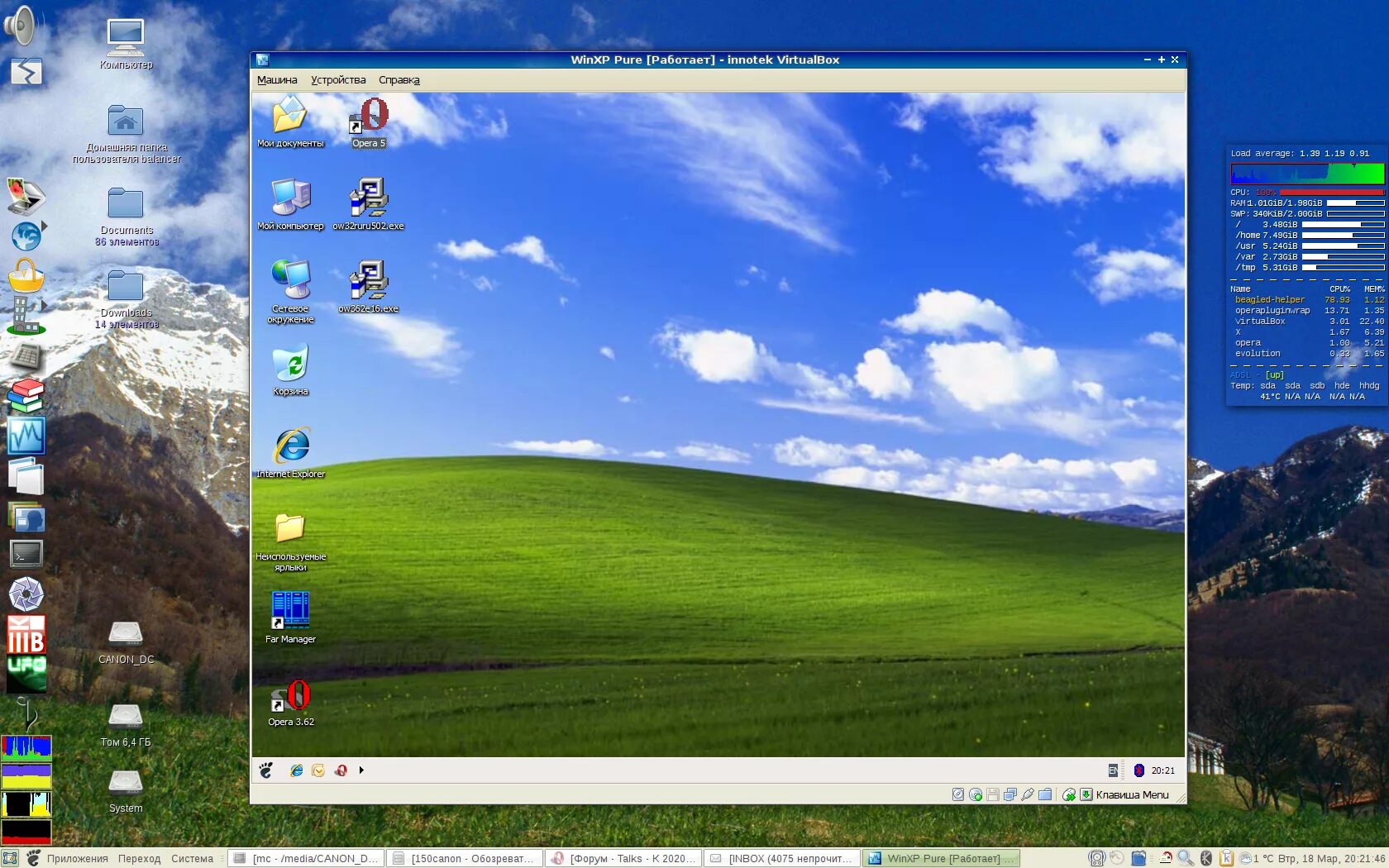The height and width of the screenshot is (868, 1389).
Task: Open the Система menu in GNOME panel
Action: 192,859
